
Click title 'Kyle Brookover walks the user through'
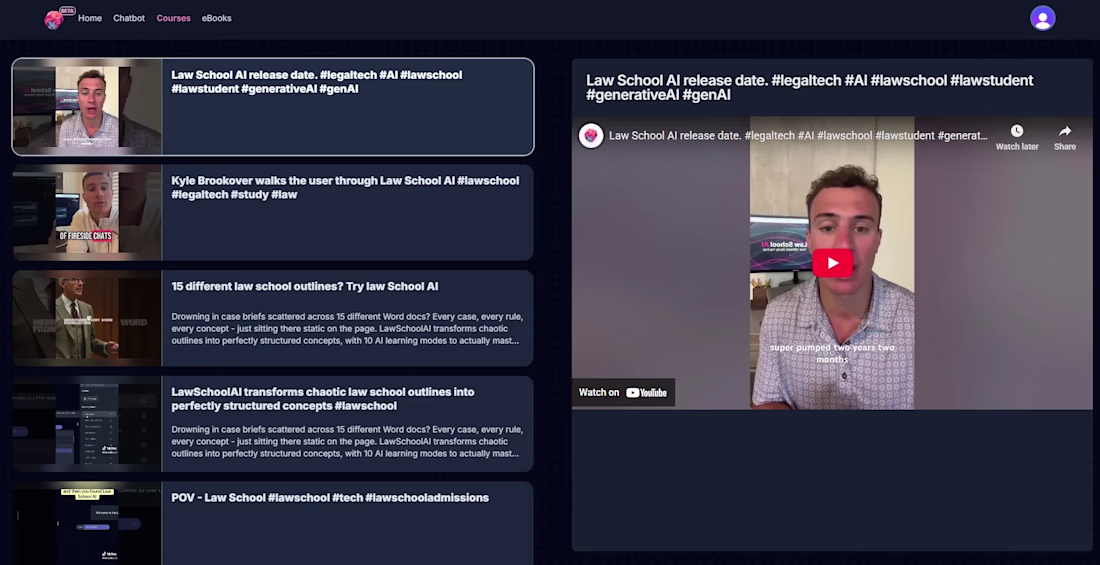click(x=345, y=187)
